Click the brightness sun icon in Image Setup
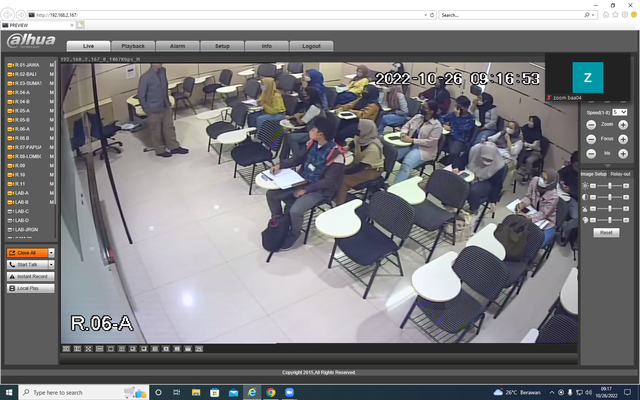The height and width of the screenshot is (400, 640). pos(585,186)
